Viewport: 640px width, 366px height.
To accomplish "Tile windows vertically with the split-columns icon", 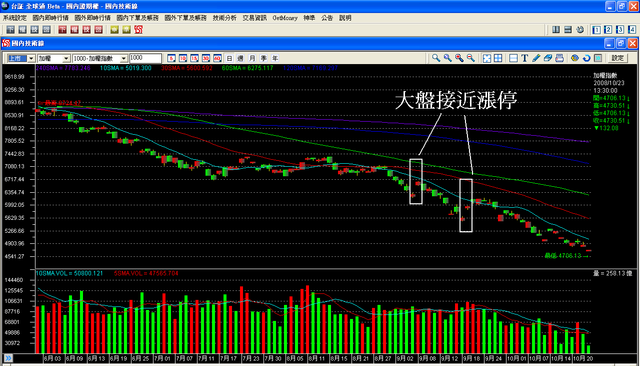I will [x=556, y=30].
